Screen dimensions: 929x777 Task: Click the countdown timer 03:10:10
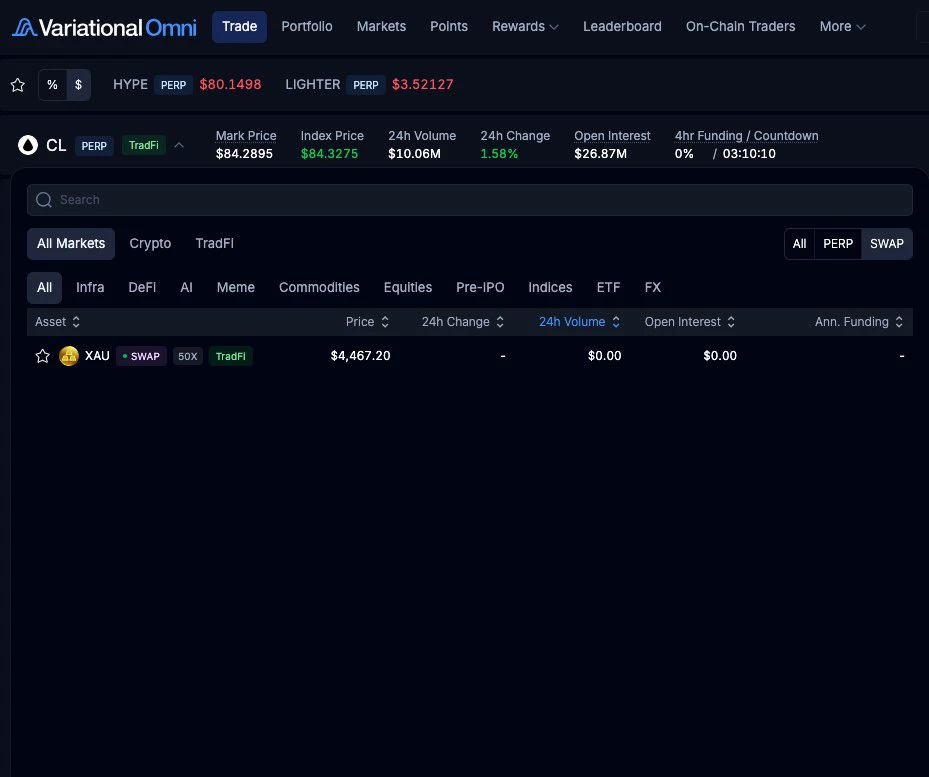pyautogui.click(x=749, y=154)
